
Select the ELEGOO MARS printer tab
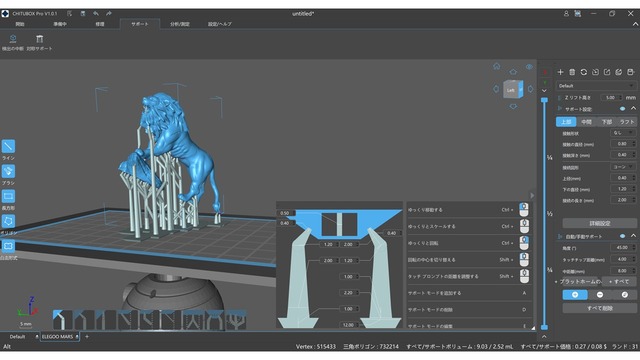click(x=60, y=337)
